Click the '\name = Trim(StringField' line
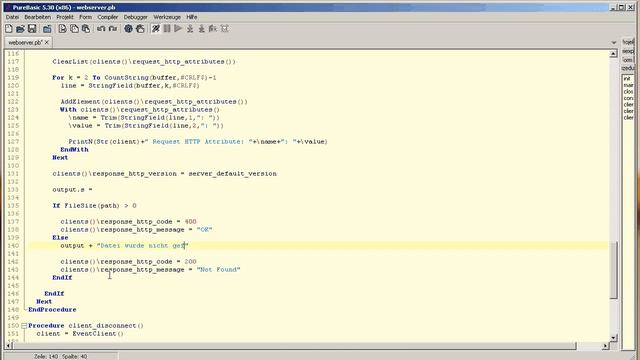 (x=144, y=118)
